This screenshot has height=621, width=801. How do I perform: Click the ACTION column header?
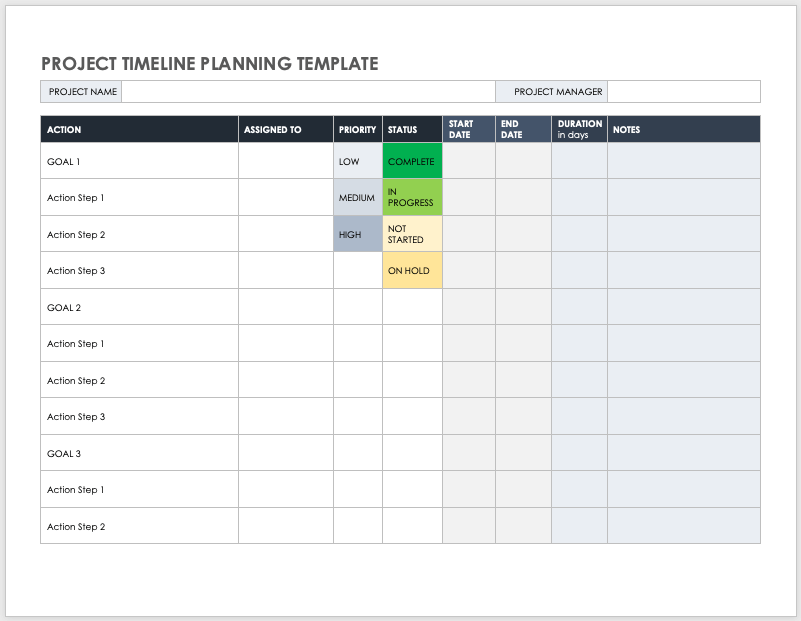click(x=139, y=130)
